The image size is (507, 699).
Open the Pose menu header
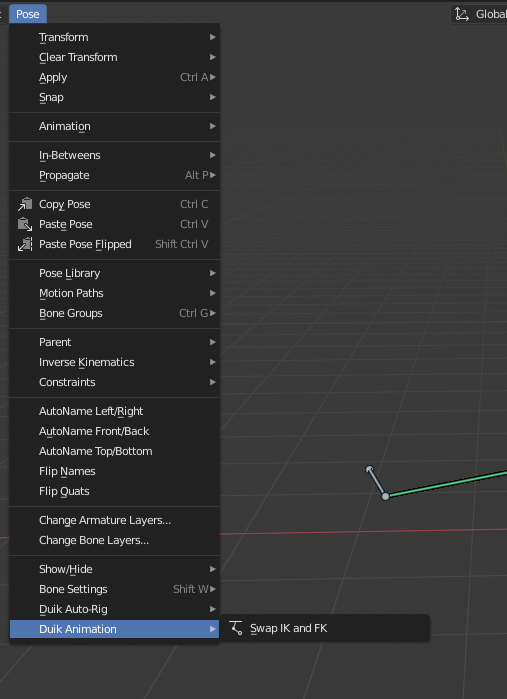pyautogui.click(x=28, y=14)
